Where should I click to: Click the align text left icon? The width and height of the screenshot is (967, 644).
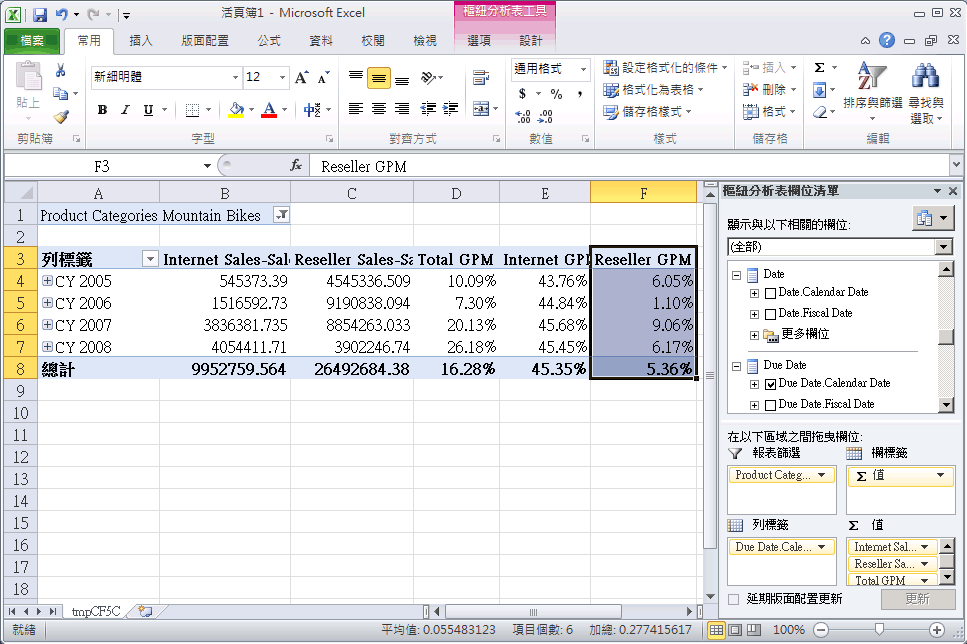point(356,109)
